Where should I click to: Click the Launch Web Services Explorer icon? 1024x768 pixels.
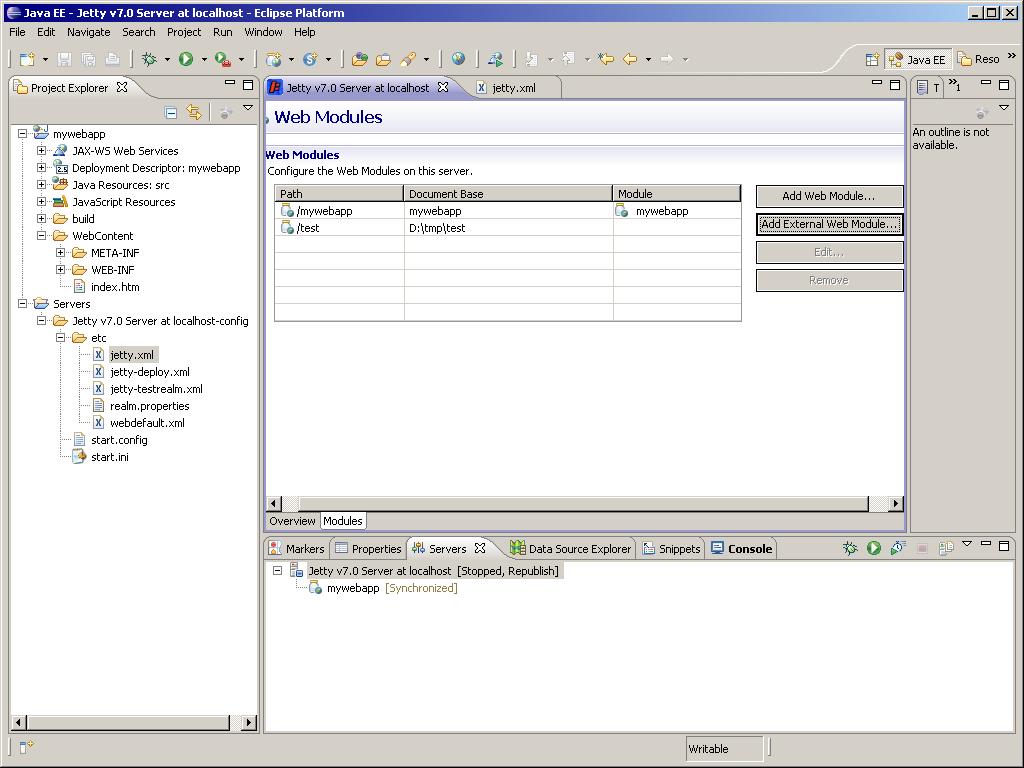(495, 59)
